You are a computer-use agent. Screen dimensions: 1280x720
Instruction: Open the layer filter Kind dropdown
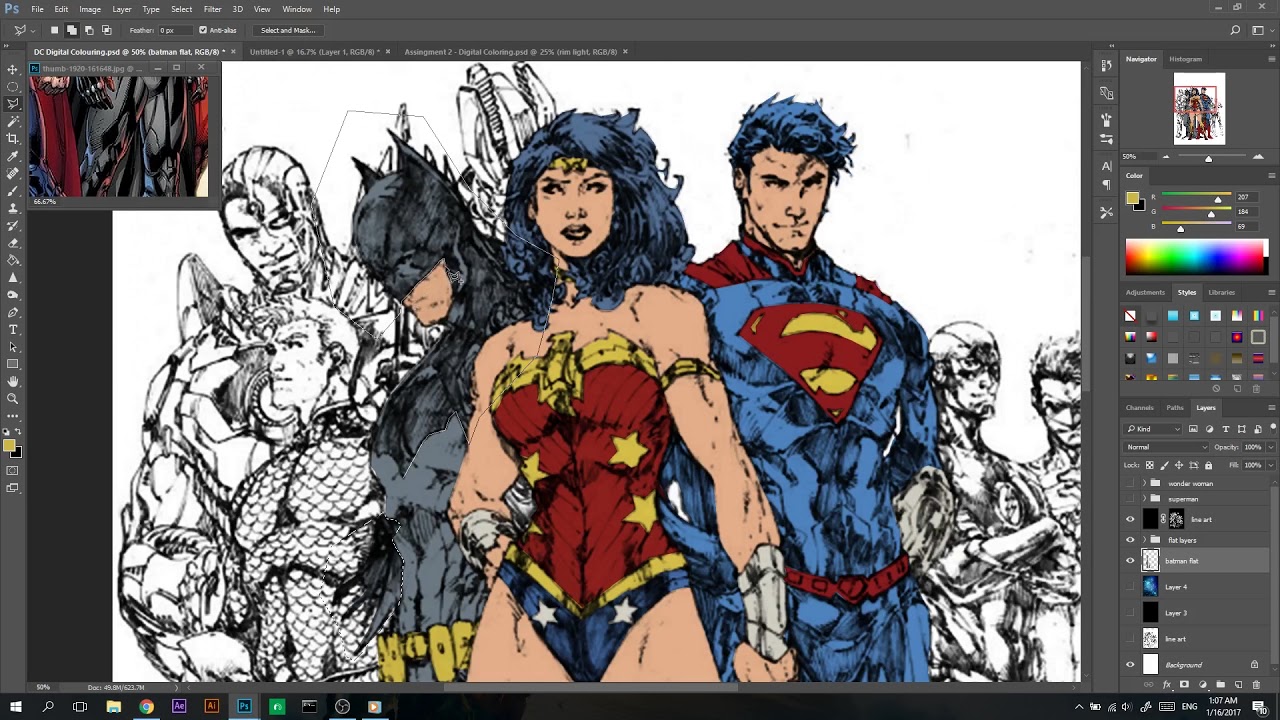point(1154,429)
